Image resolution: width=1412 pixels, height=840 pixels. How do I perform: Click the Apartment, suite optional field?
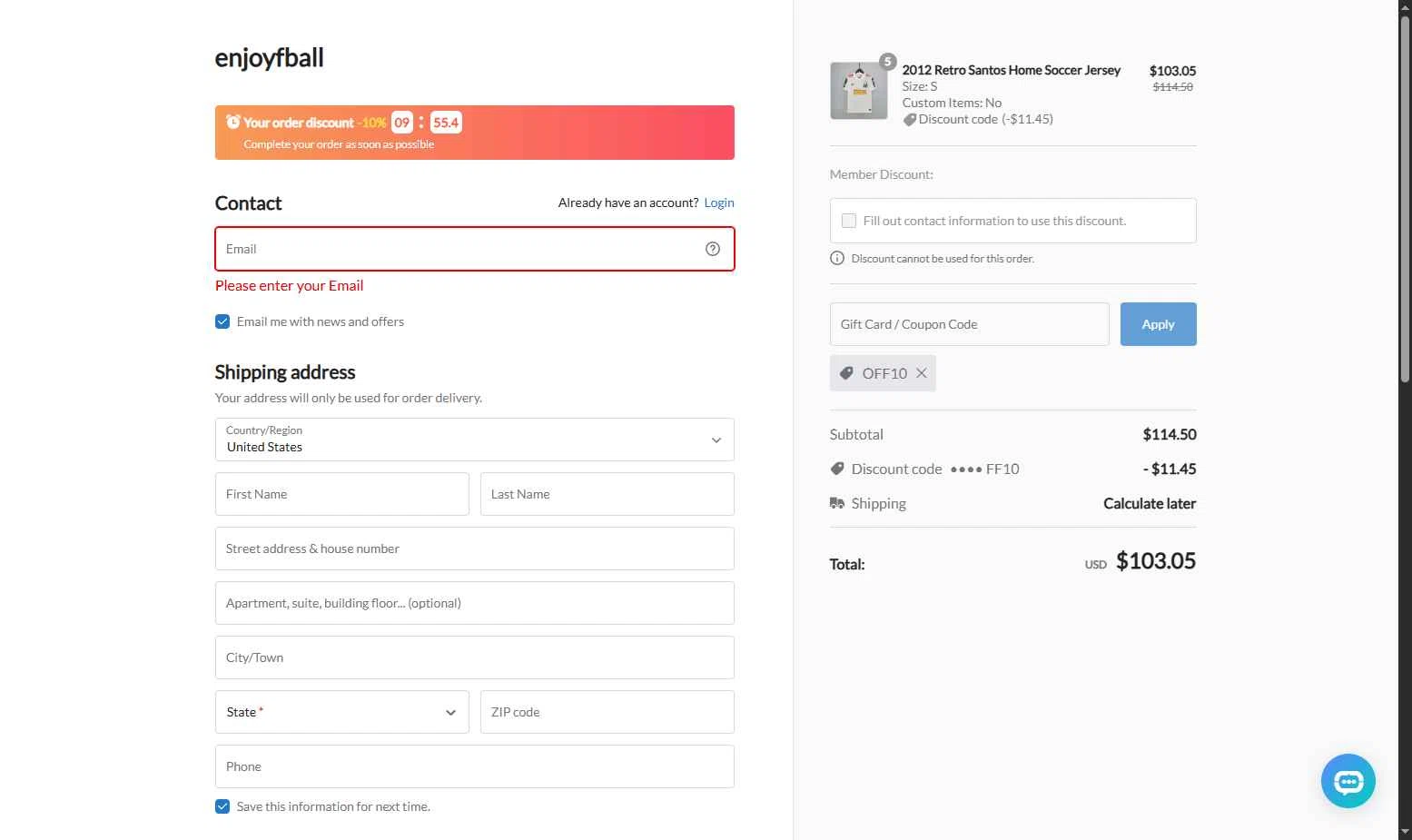point(475,603)
